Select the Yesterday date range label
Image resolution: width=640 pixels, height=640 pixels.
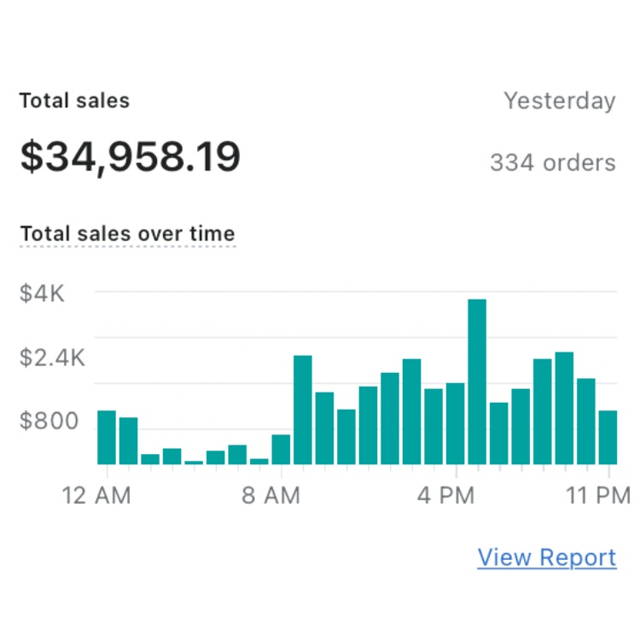(x=560, y=101)
